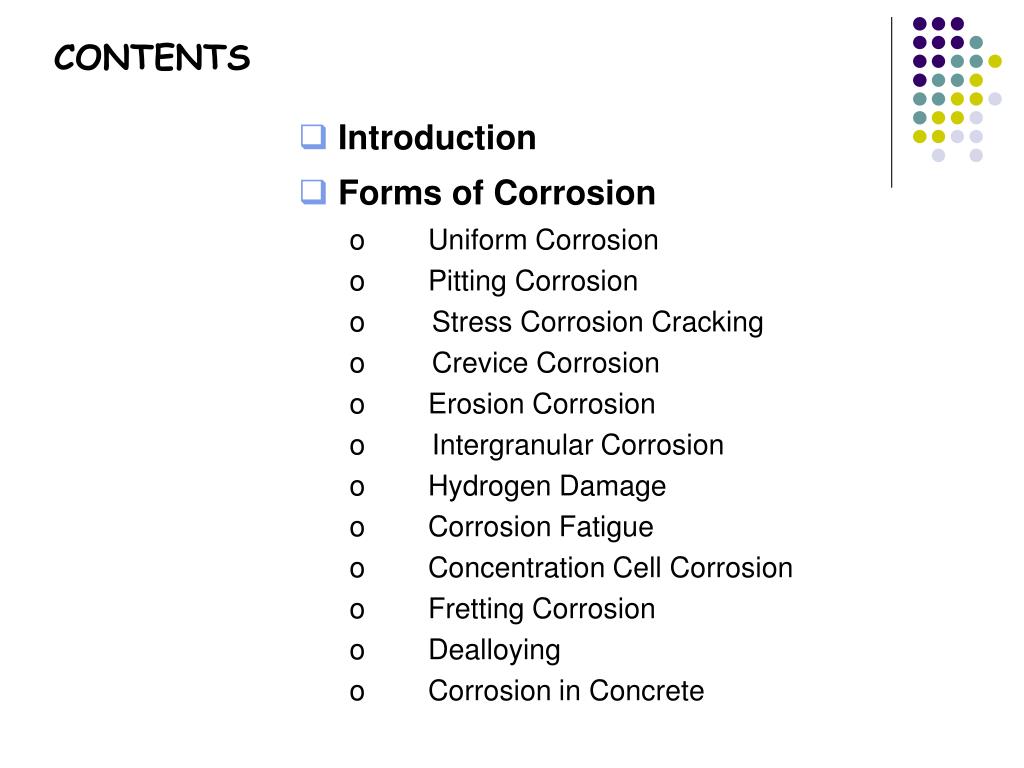The width and height of the screenshot is (1024, 768).
Task: Select the Corrosion in Concrete item
Action: [566, 691]
